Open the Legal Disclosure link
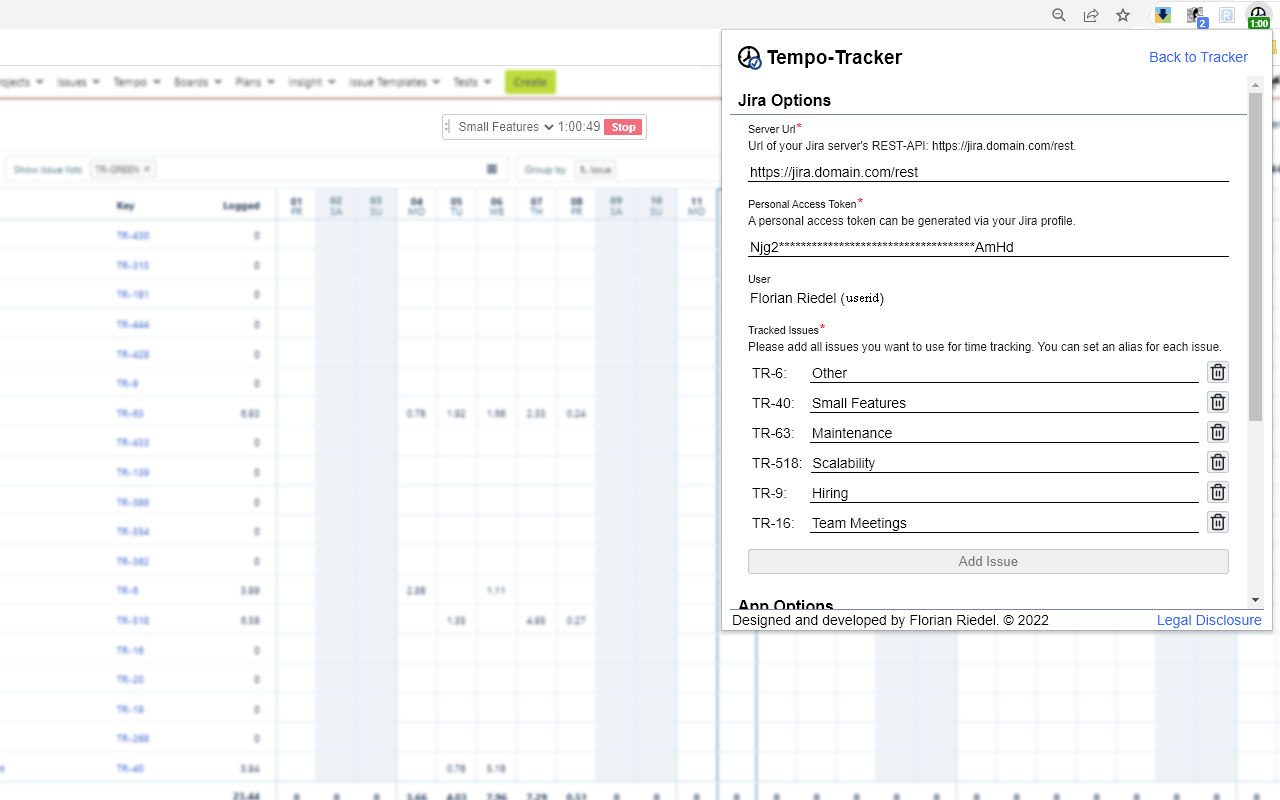The image size is (1280, 800). pos(1209,620)
